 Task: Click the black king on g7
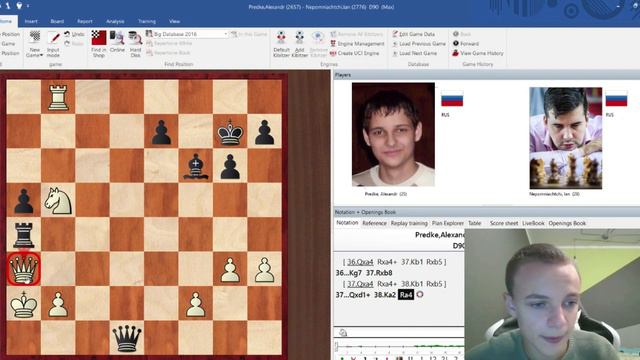click(x=230, y=132)
